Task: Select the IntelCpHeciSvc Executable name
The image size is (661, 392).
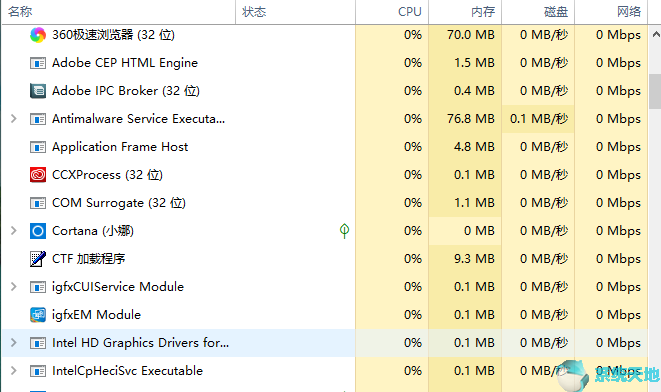Action: pos(127,371)
